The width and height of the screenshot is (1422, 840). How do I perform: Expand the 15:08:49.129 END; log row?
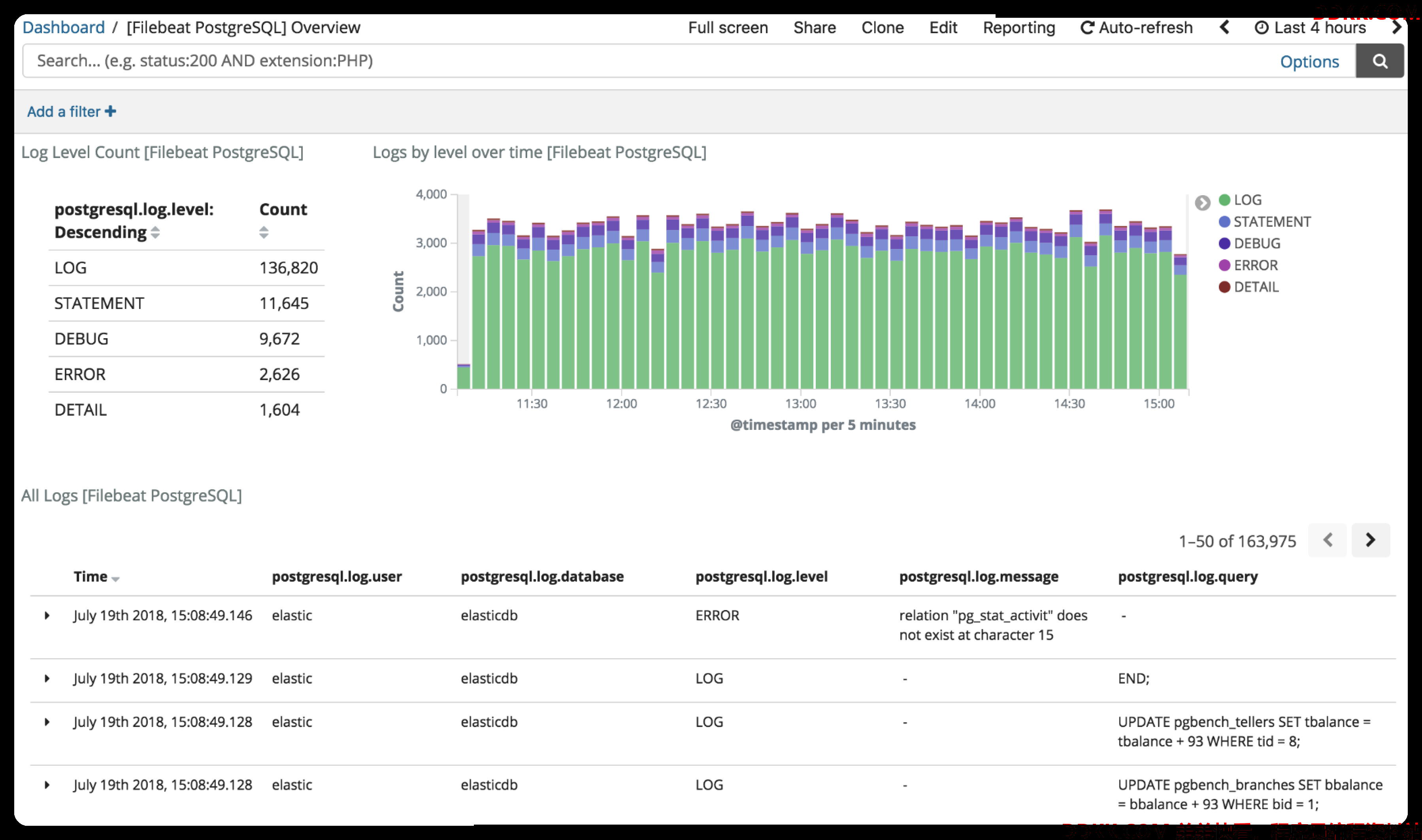pyautogui.click(x=47, y=678)
